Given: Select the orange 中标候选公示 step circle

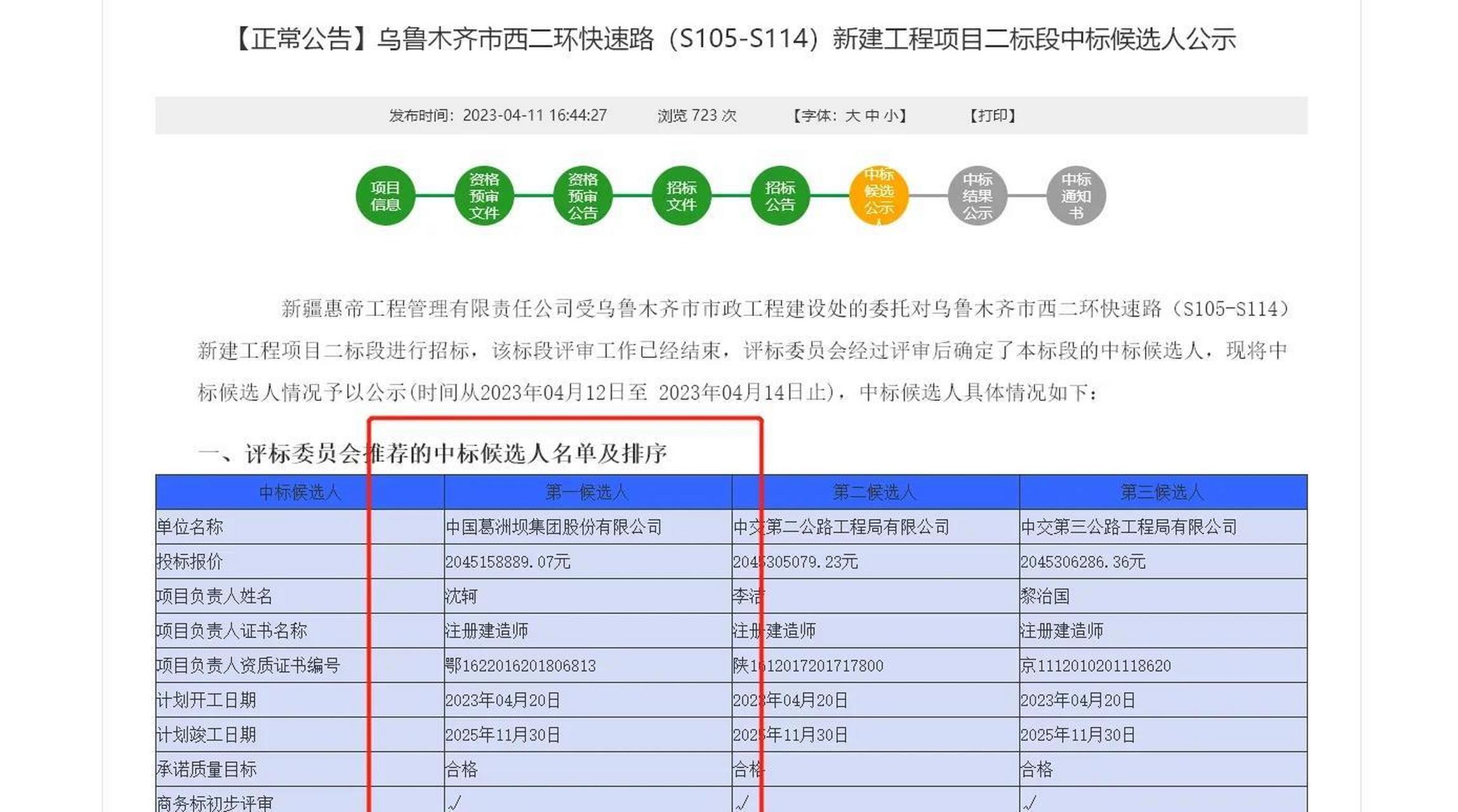Looking at the screenshot, I should pyautogui.click(x=878, y=196).
